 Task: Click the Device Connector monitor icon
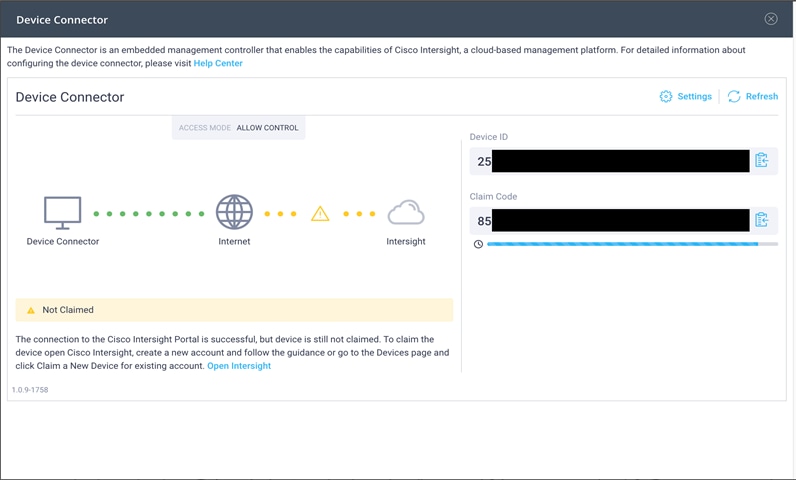(62, 213)
